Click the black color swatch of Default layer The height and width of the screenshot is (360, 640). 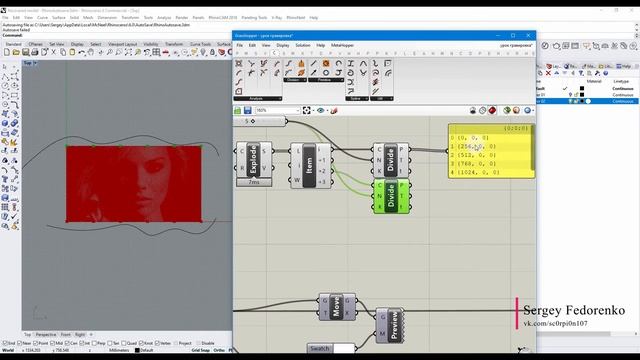click(582, 88)
